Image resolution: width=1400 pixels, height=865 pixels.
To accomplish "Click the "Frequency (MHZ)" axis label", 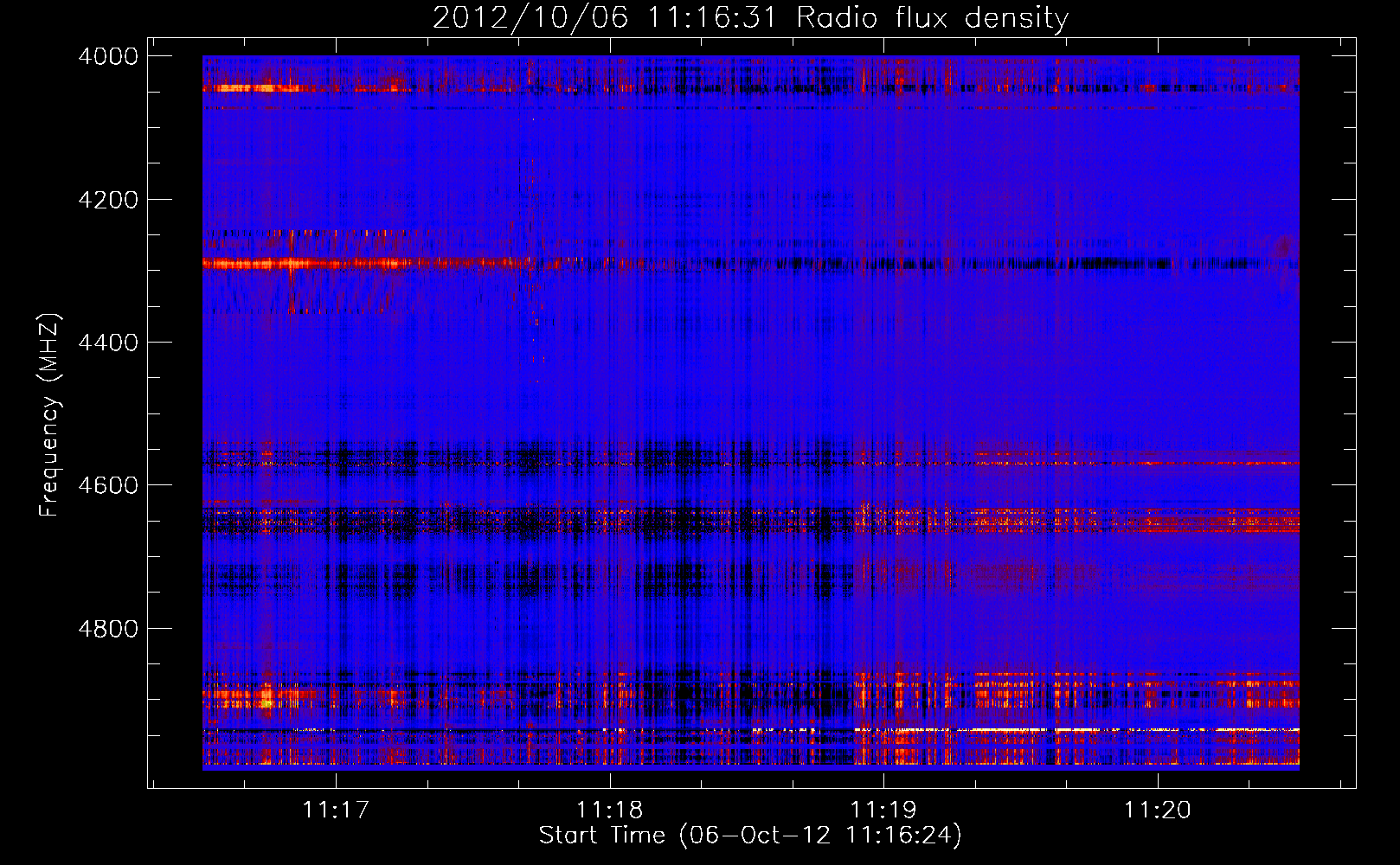I will [x=50, y=415].
